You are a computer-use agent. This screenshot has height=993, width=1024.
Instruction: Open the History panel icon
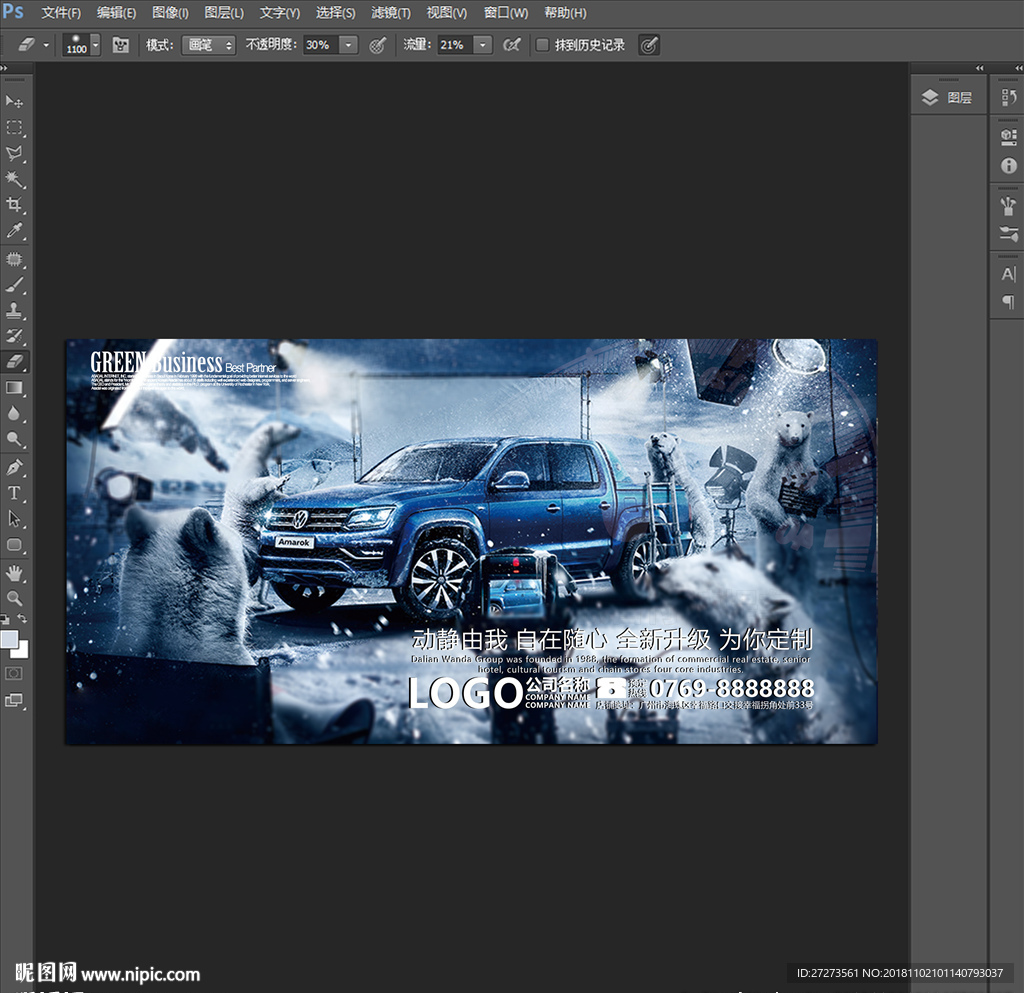click(x=1008, y=97)
